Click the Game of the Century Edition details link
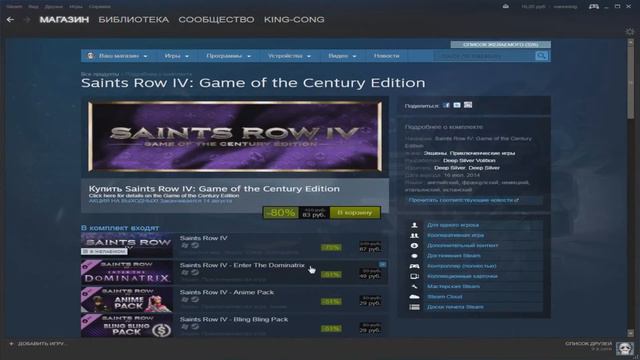Screen dimensions: 640x360 click(164, 196)
